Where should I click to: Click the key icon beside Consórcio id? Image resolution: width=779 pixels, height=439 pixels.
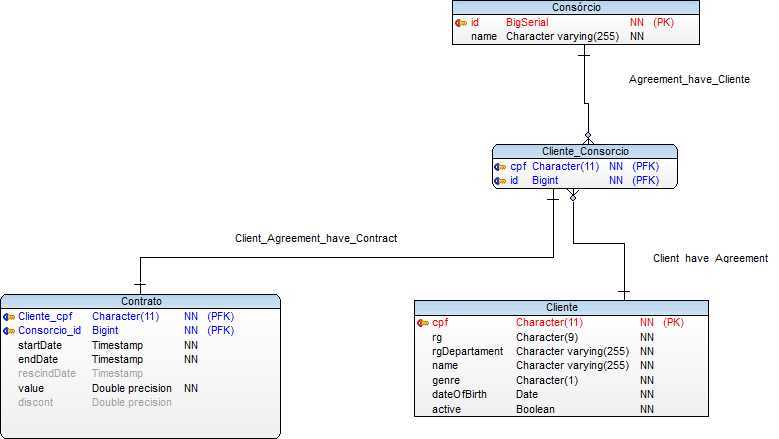[x=461, y=23]
